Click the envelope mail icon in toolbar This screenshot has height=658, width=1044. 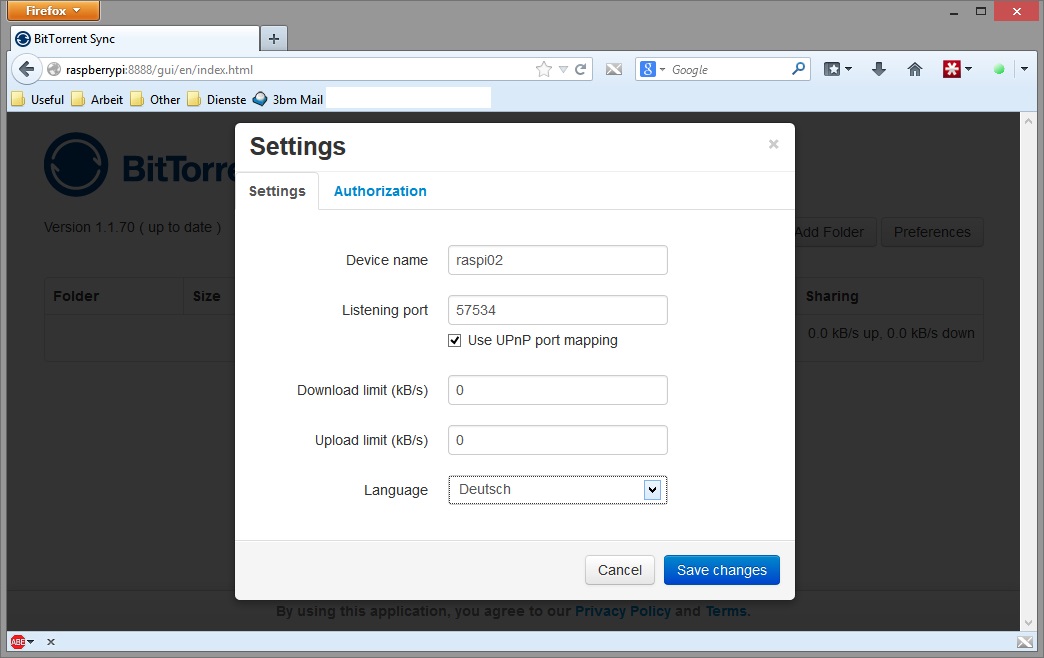pos(614,69)
